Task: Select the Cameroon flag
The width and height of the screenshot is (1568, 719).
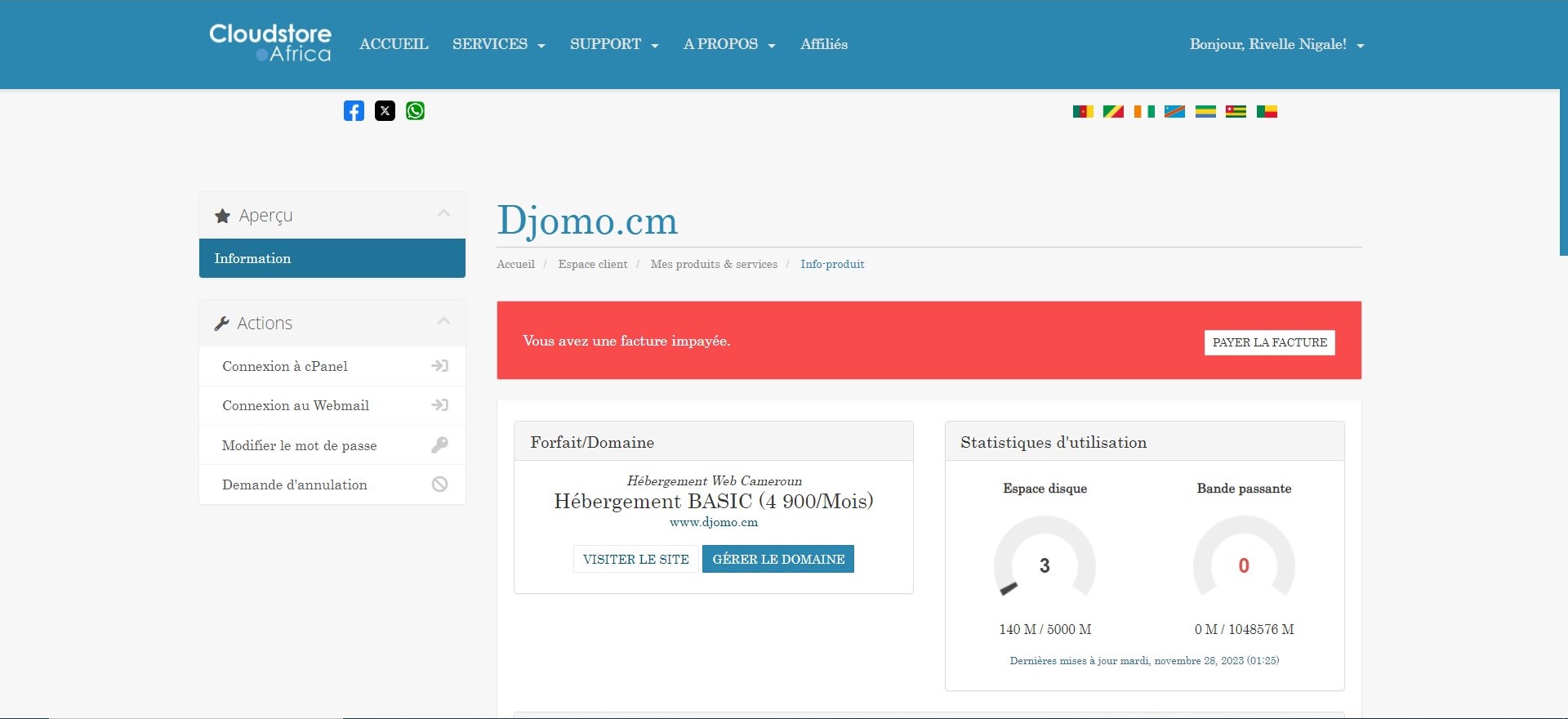Action: (x=1083, y=112)
